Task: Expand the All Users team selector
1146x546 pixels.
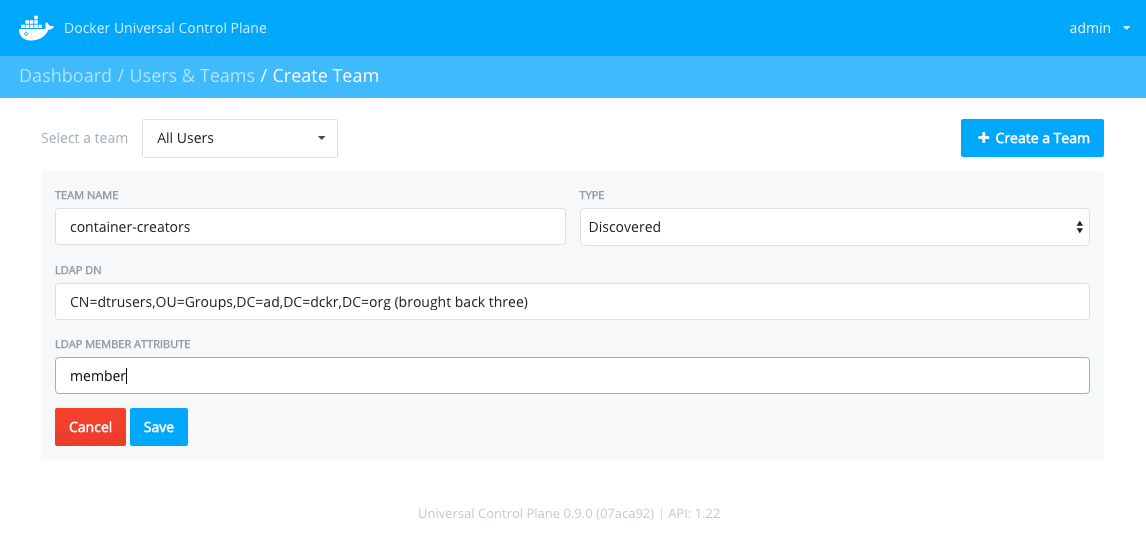Action: click(x=240, y=138)
